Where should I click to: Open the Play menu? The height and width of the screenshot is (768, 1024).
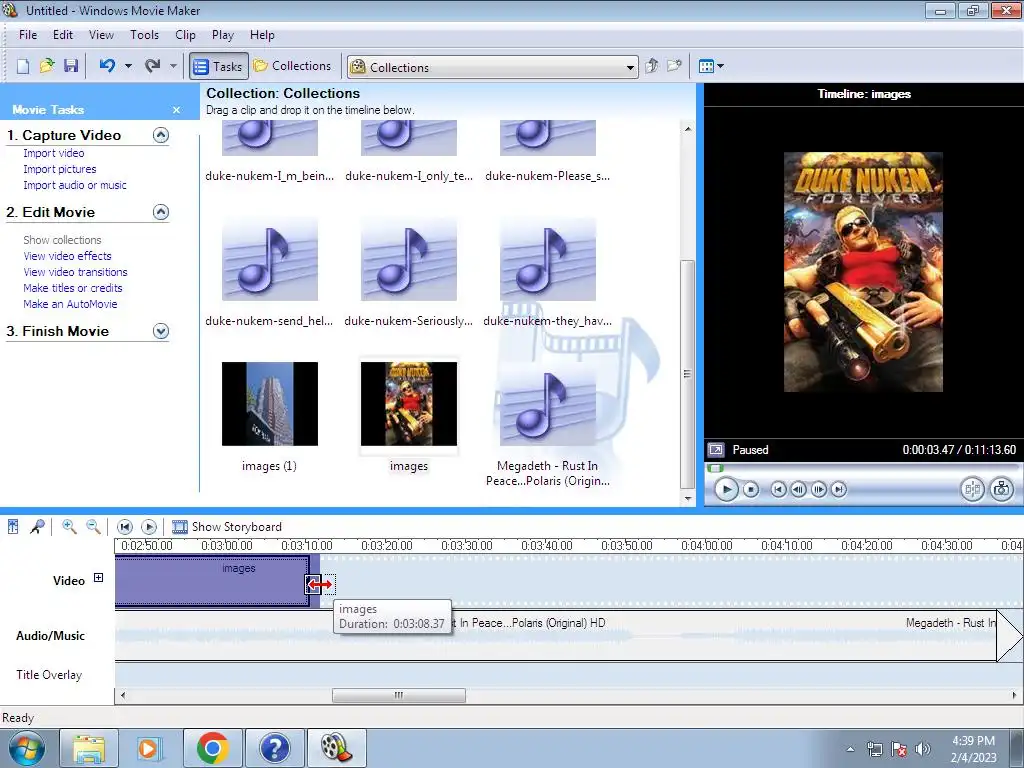(223, 35)
